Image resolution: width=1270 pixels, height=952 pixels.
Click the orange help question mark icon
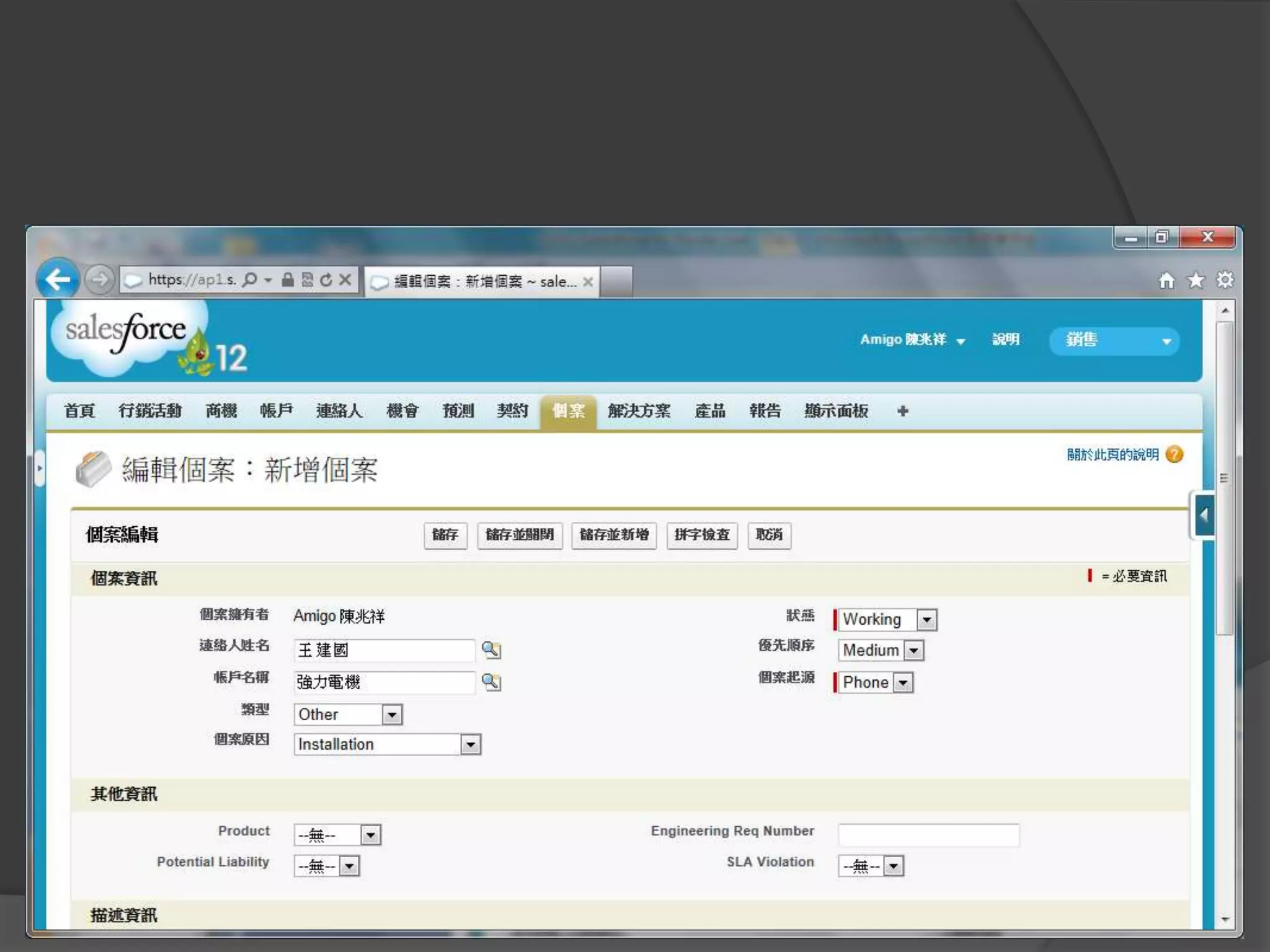coord(1174,454)
